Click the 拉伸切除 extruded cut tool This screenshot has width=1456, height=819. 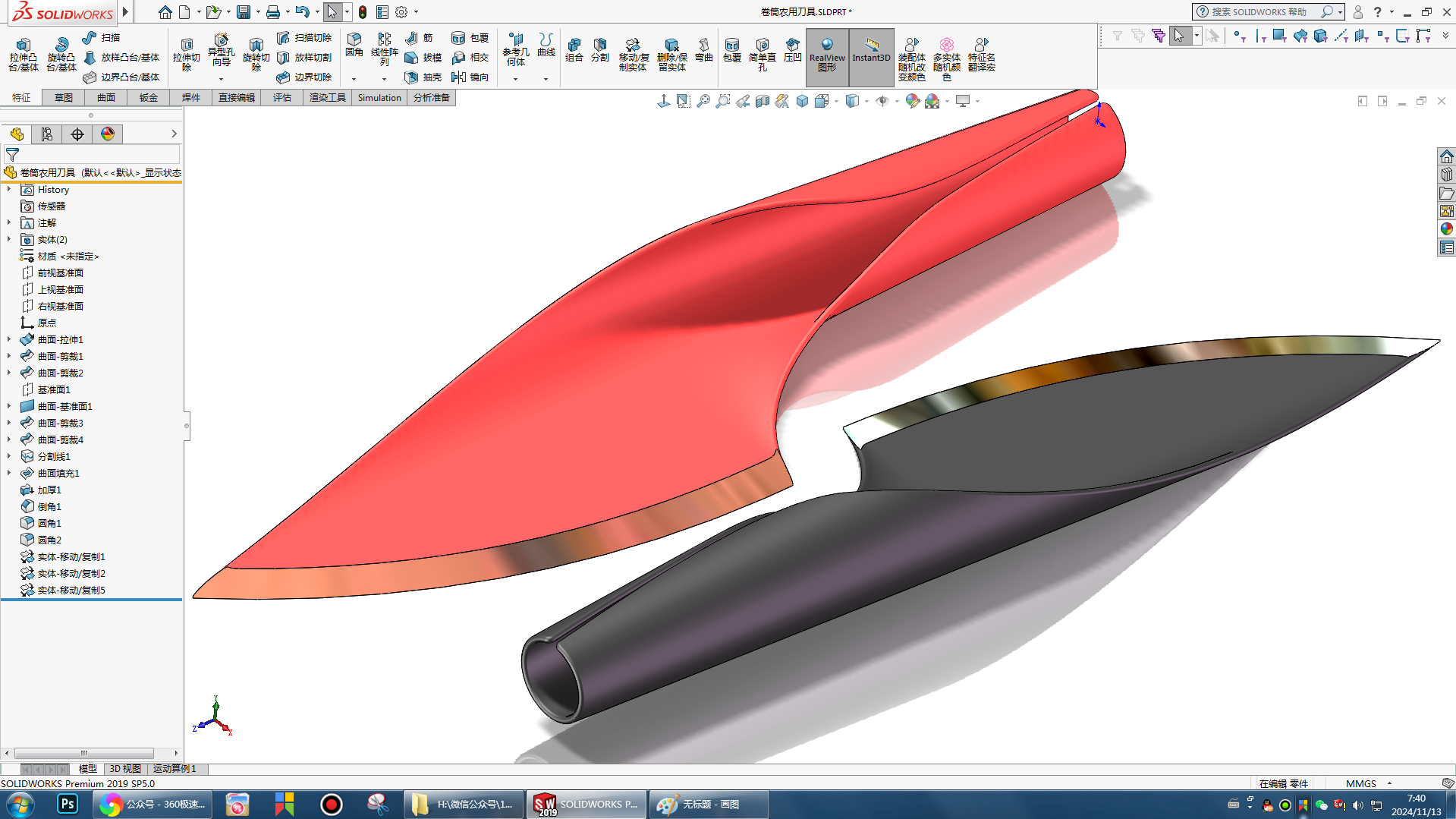coord(186,53)
